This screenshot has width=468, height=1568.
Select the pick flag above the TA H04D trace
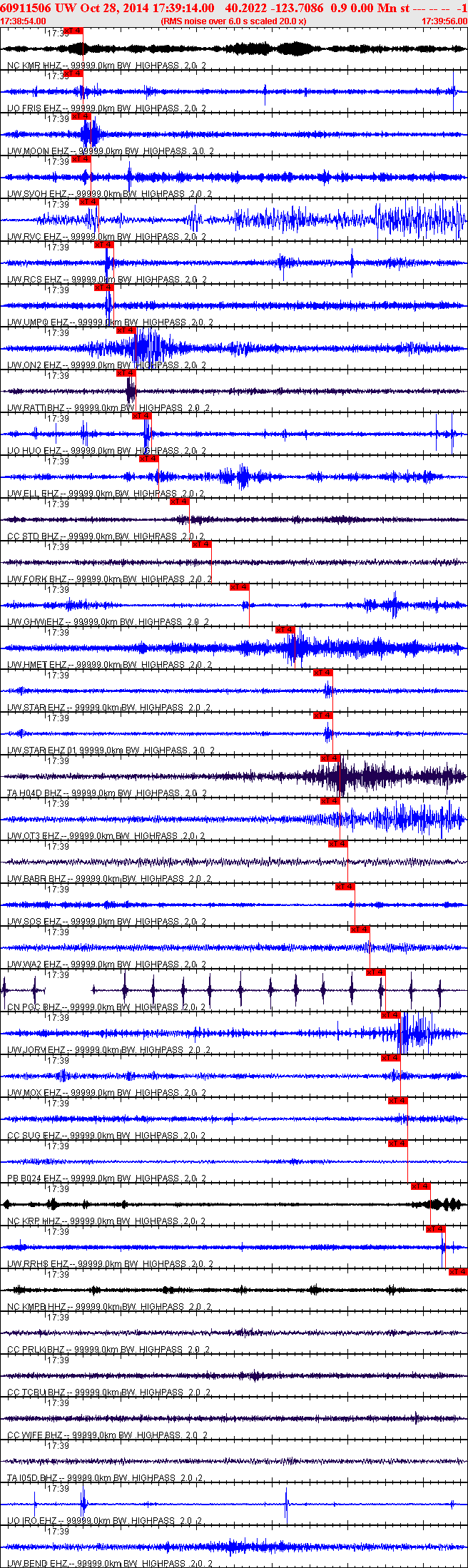(x=330, y=758)
